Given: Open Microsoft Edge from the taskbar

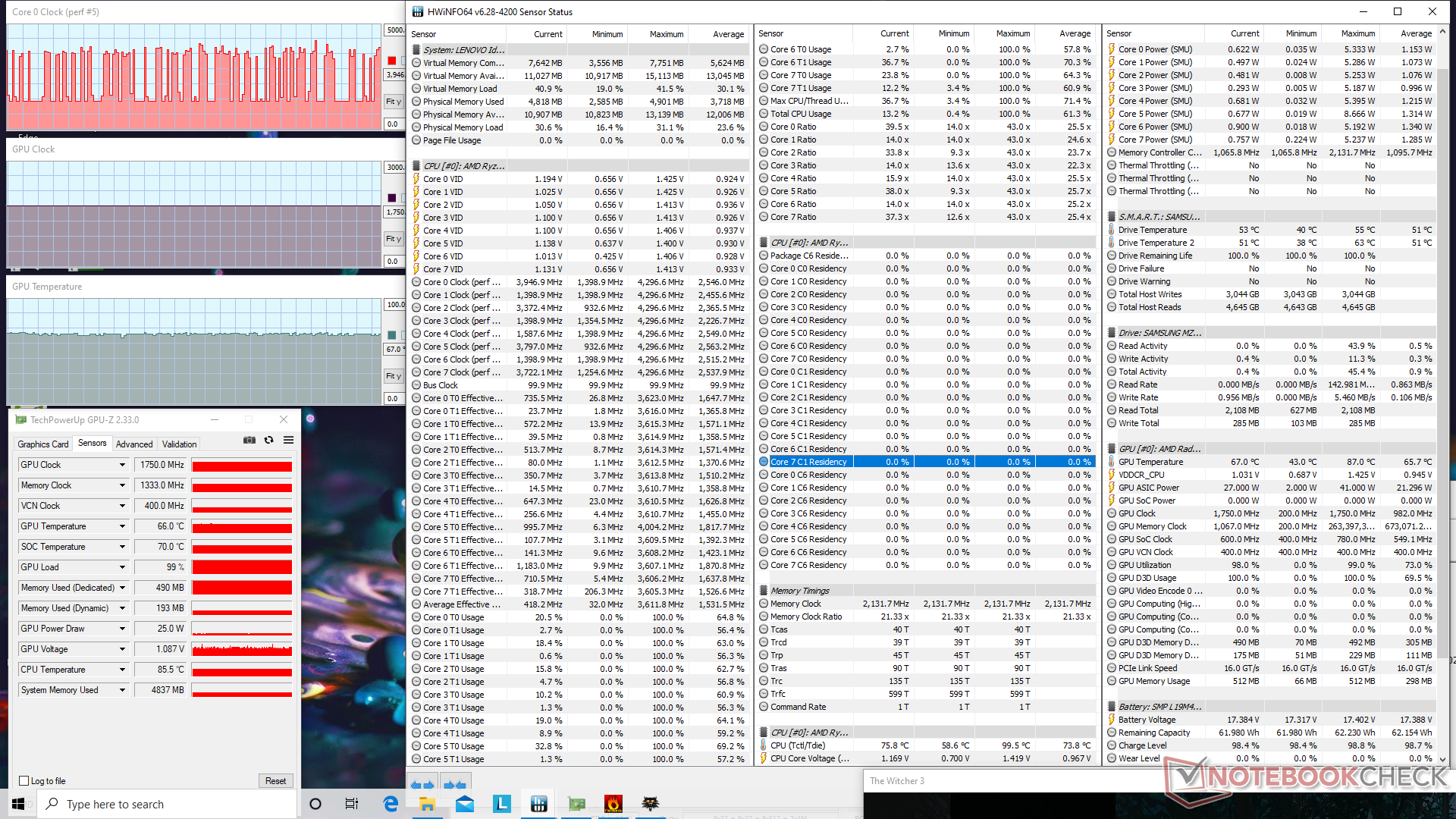Looking at the screenshot, I should coord(391,804).
